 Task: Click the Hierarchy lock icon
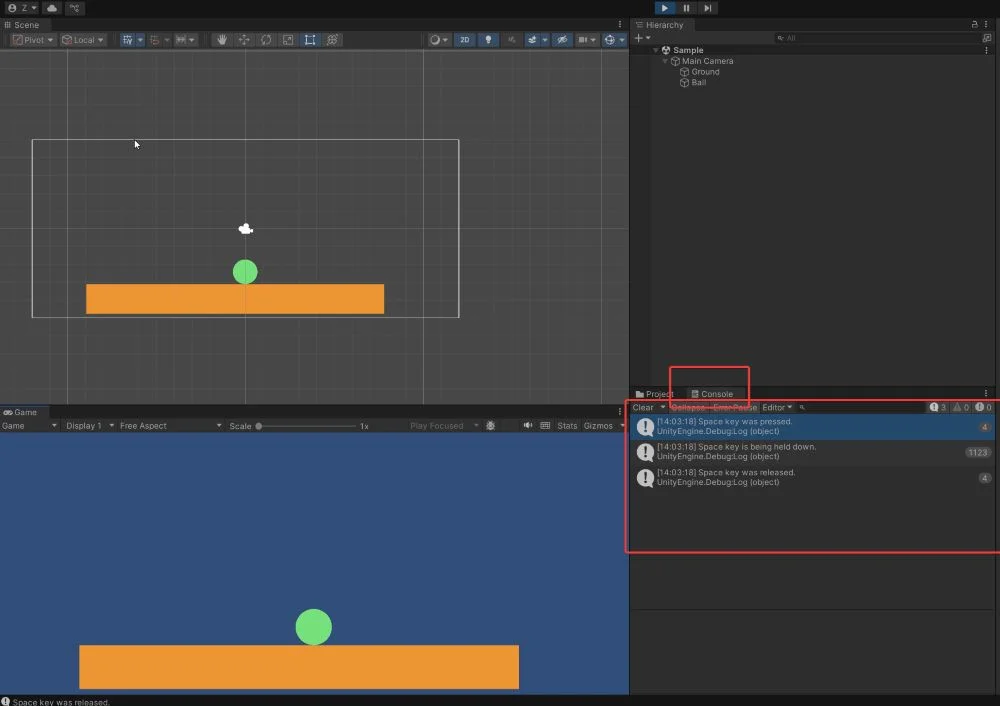[x=974, y=25]
